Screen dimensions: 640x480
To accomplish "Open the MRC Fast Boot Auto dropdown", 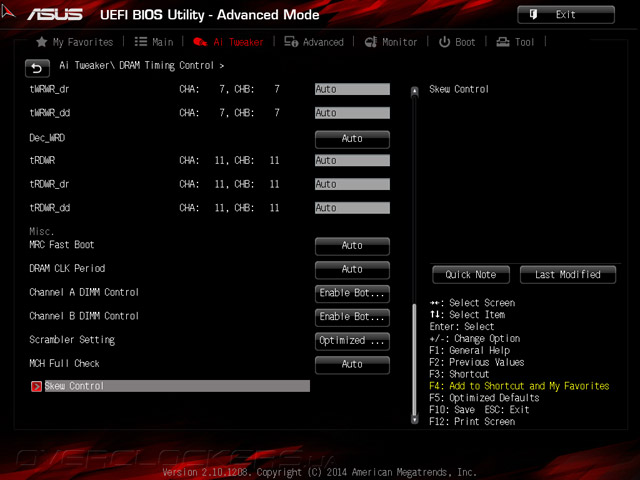I will [352, 246].
